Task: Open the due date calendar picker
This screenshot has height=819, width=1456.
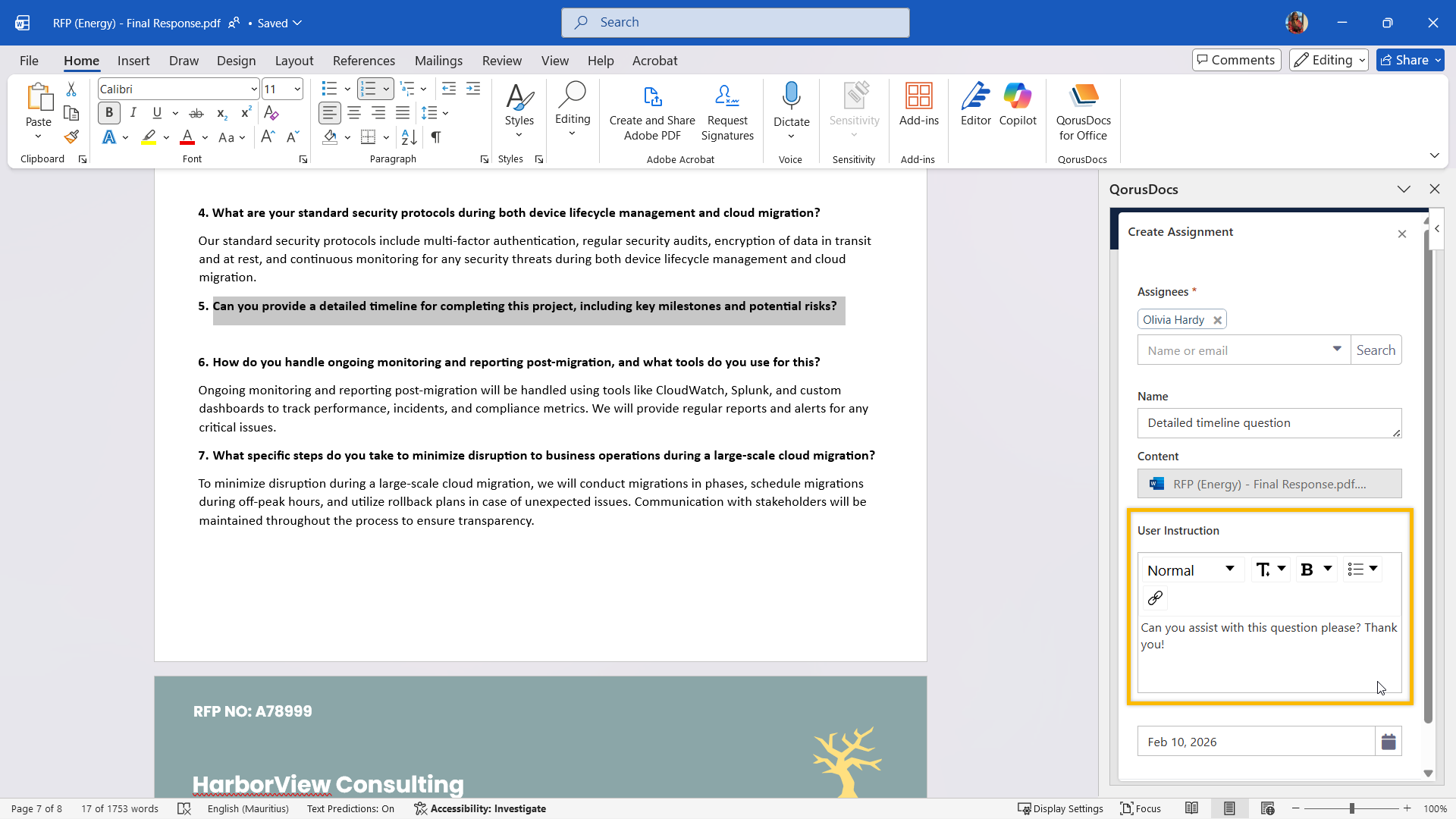Action: tap(1388, 742)
